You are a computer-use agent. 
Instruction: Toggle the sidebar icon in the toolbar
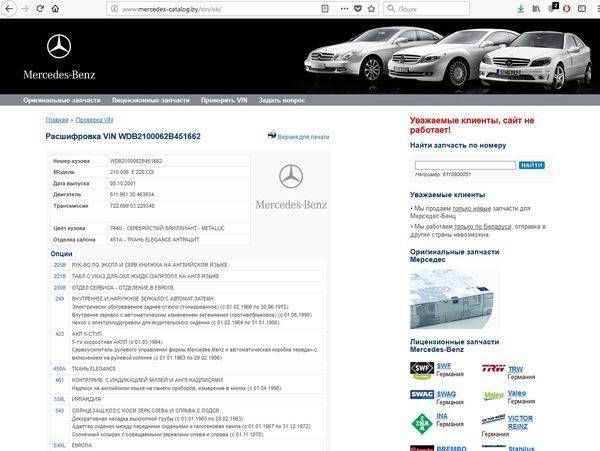pos(582,8)
